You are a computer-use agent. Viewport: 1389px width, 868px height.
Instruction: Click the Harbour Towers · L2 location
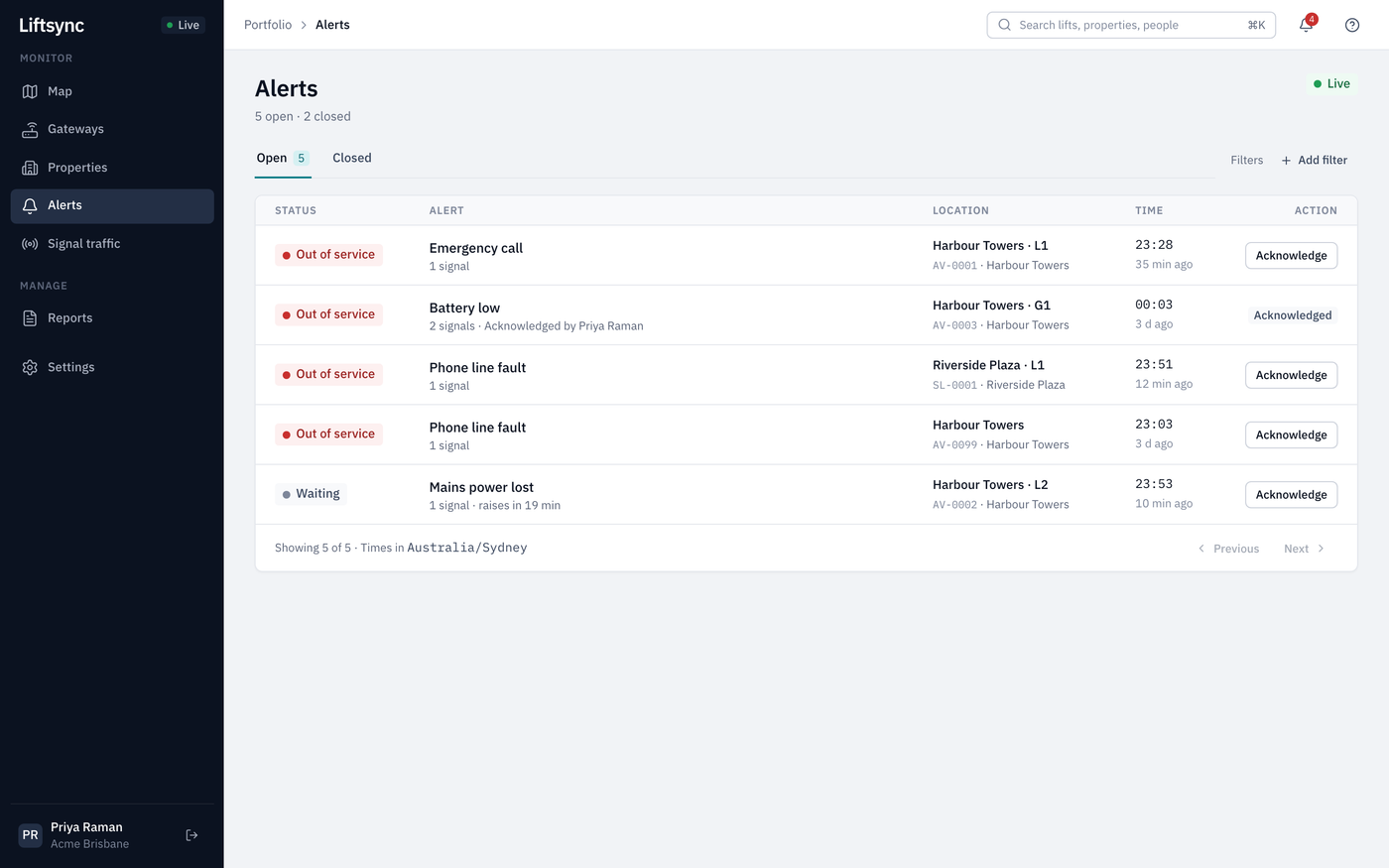tap(990, 485)
